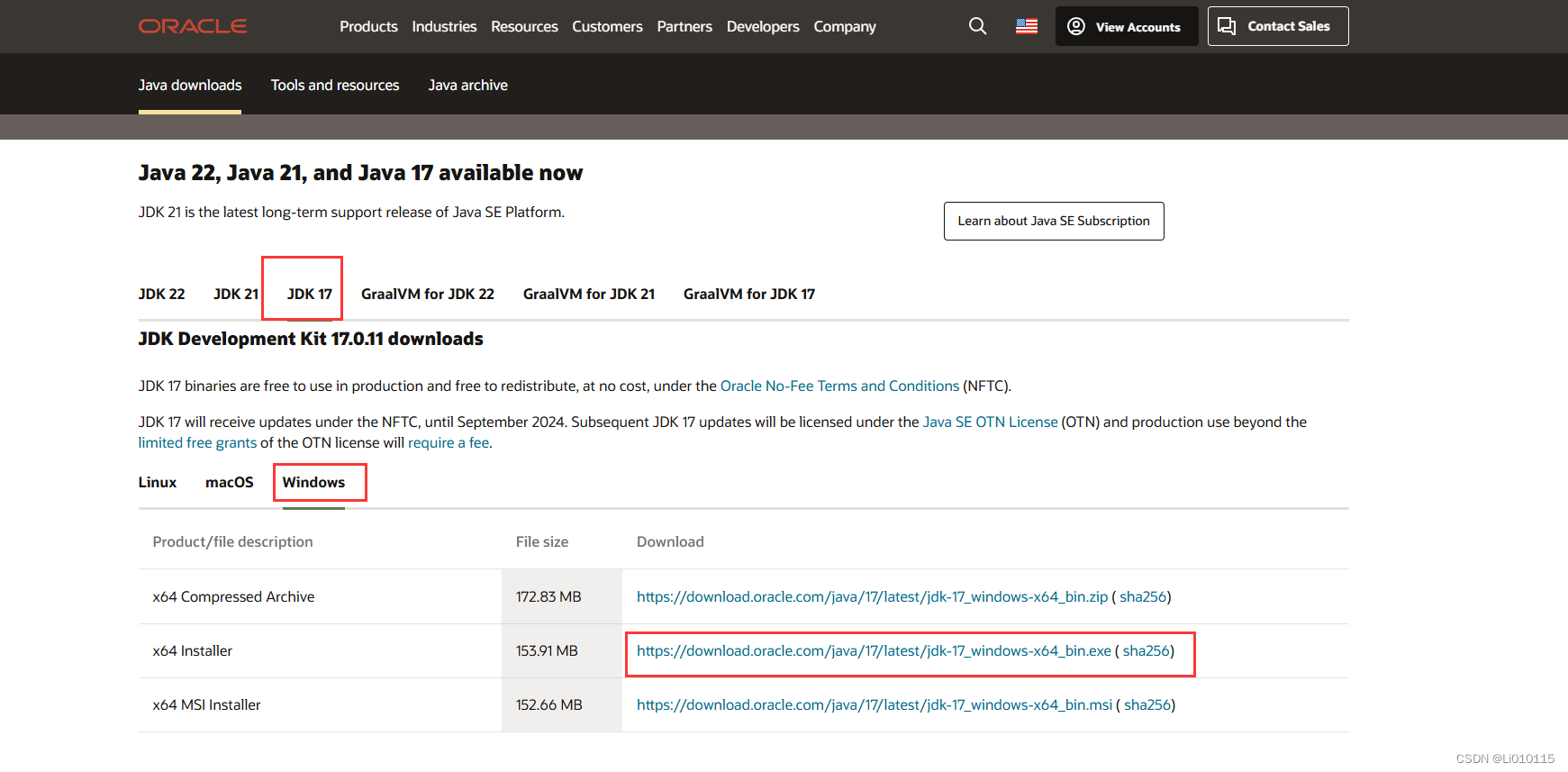The height and width of the screenshot is (772, 1568).
Task: Open the Java SE OTN License link
Action: tap(991, 422)
